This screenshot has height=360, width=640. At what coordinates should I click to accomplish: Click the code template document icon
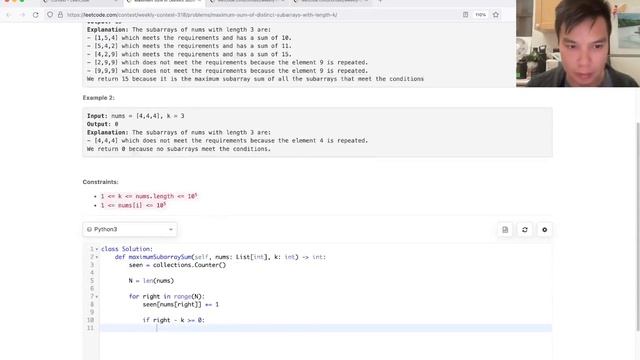505,230
